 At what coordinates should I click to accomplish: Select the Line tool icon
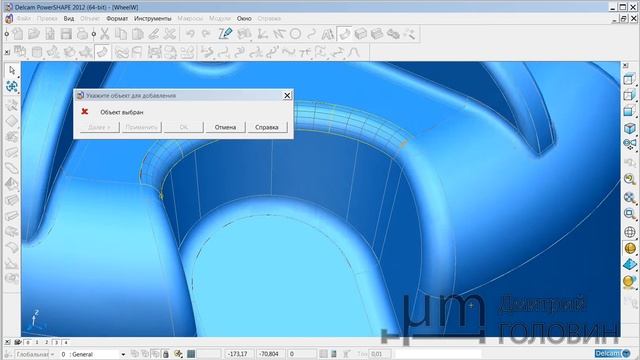(x=279, y=34)
